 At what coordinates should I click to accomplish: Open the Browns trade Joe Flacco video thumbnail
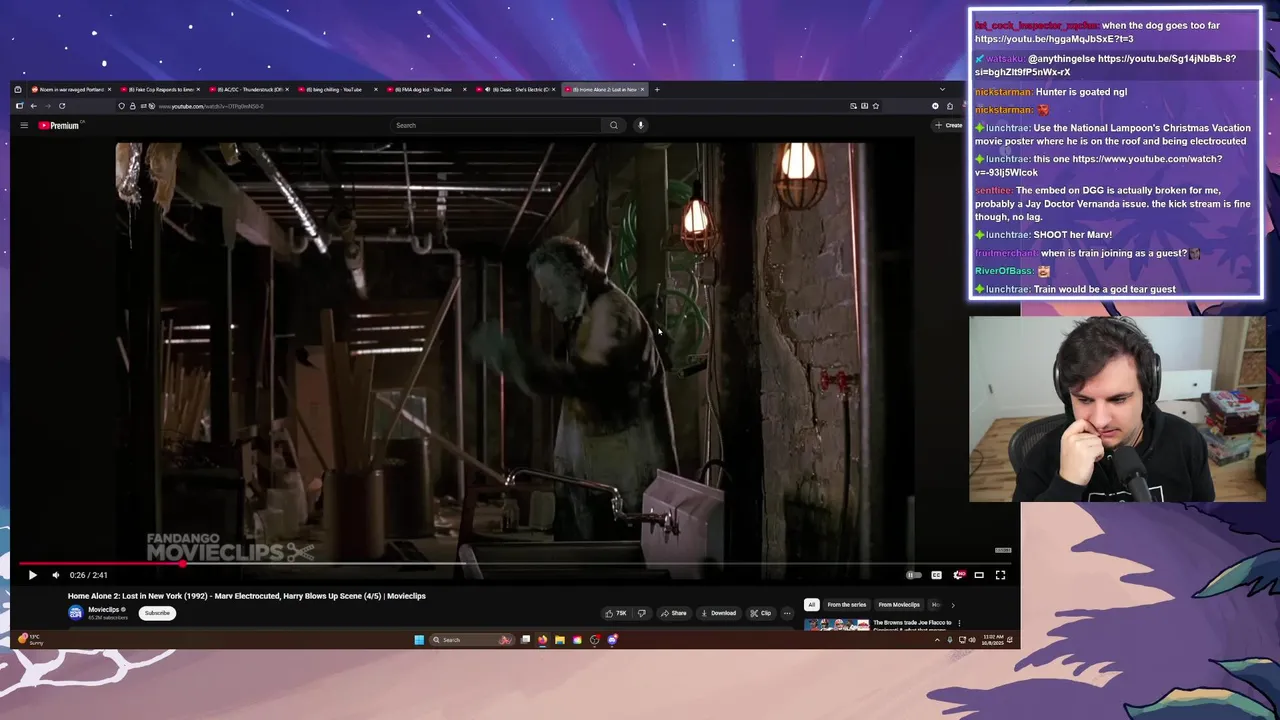(x=837, y=625)
